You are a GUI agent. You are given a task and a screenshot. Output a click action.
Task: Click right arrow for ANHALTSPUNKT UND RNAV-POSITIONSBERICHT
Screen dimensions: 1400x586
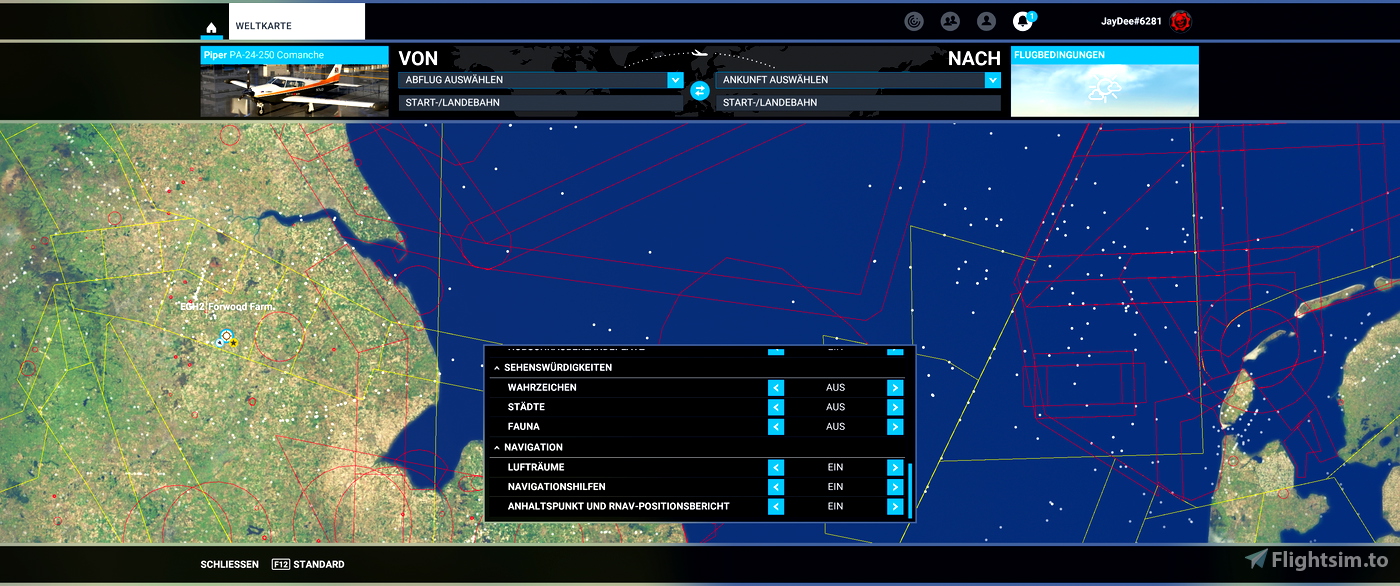click(895, 507)
